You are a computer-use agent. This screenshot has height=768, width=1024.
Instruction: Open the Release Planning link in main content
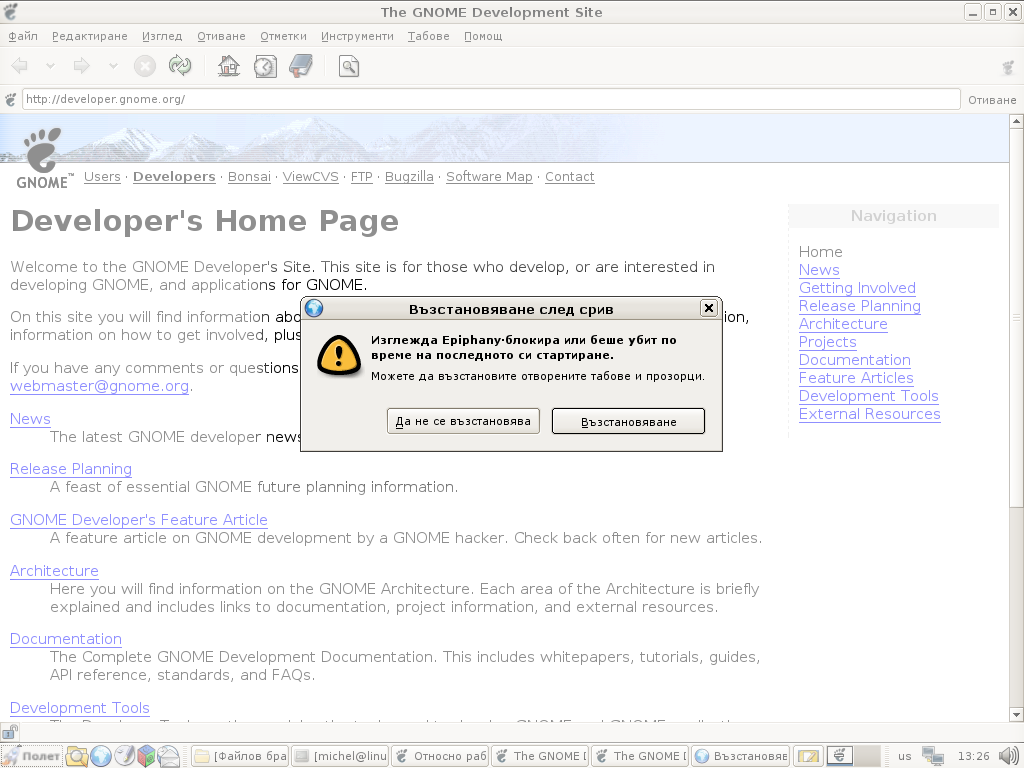(x=71, y=469)
